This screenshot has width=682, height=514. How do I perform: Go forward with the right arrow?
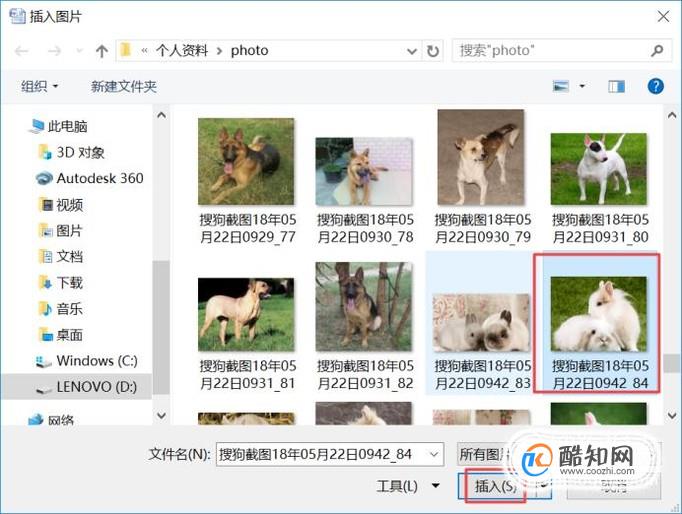(54, 51)
